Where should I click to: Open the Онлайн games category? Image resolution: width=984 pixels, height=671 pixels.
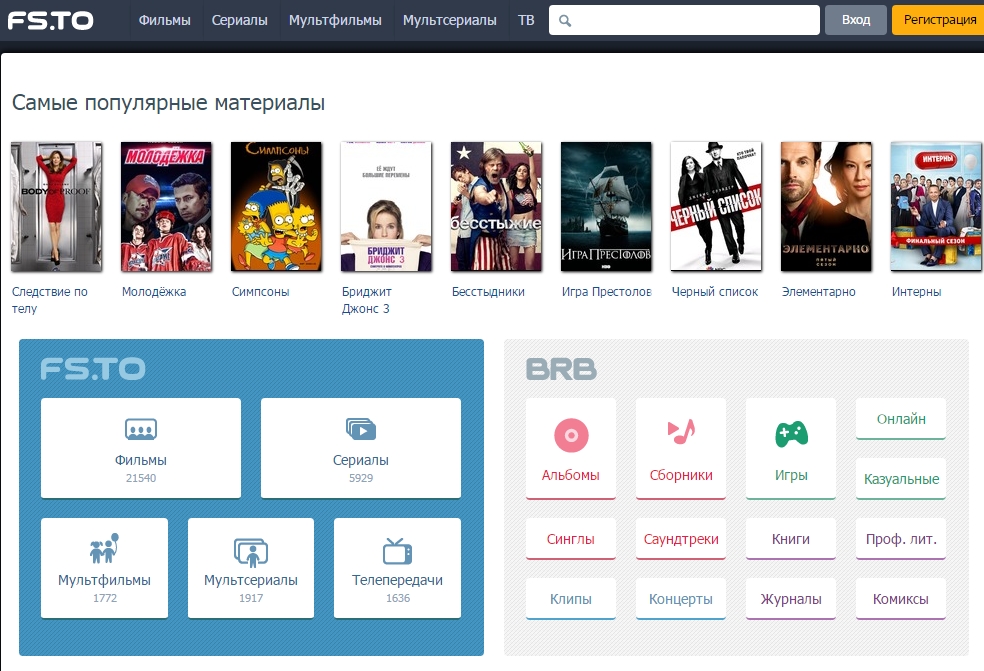tap(901, 419)
